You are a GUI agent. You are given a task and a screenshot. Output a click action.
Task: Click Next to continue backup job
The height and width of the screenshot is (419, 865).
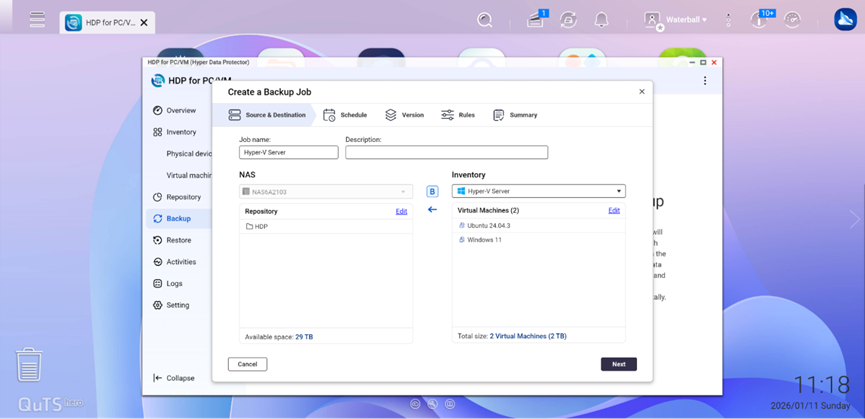[618, 364]
